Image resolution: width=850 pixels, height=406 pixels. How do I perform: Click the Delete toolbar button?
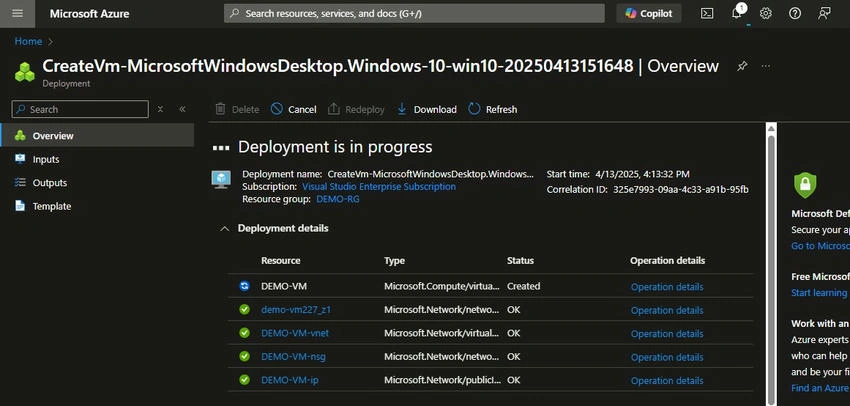point(237,109)
